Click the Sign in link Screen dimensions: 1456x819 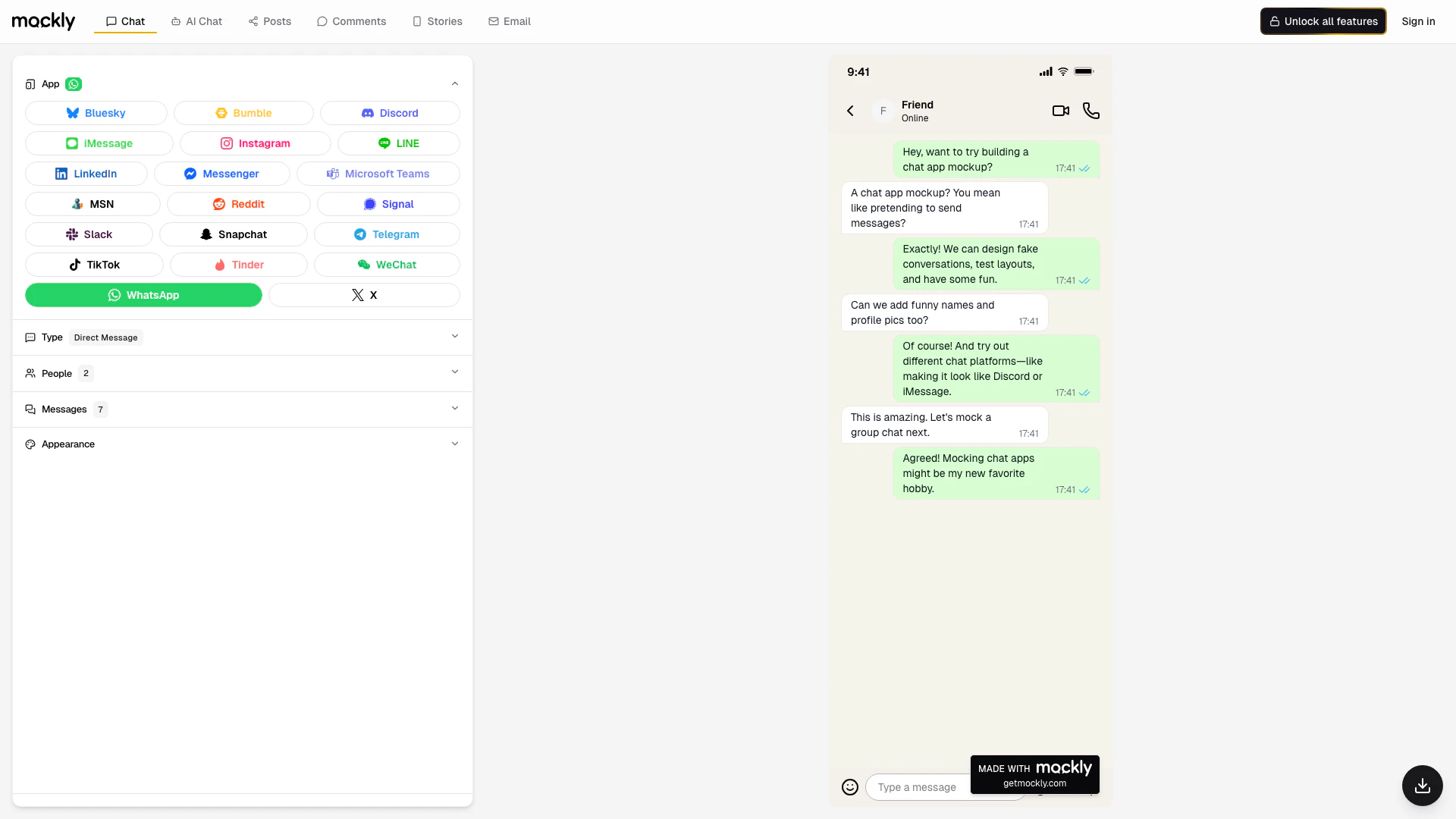click(1418, 21)
